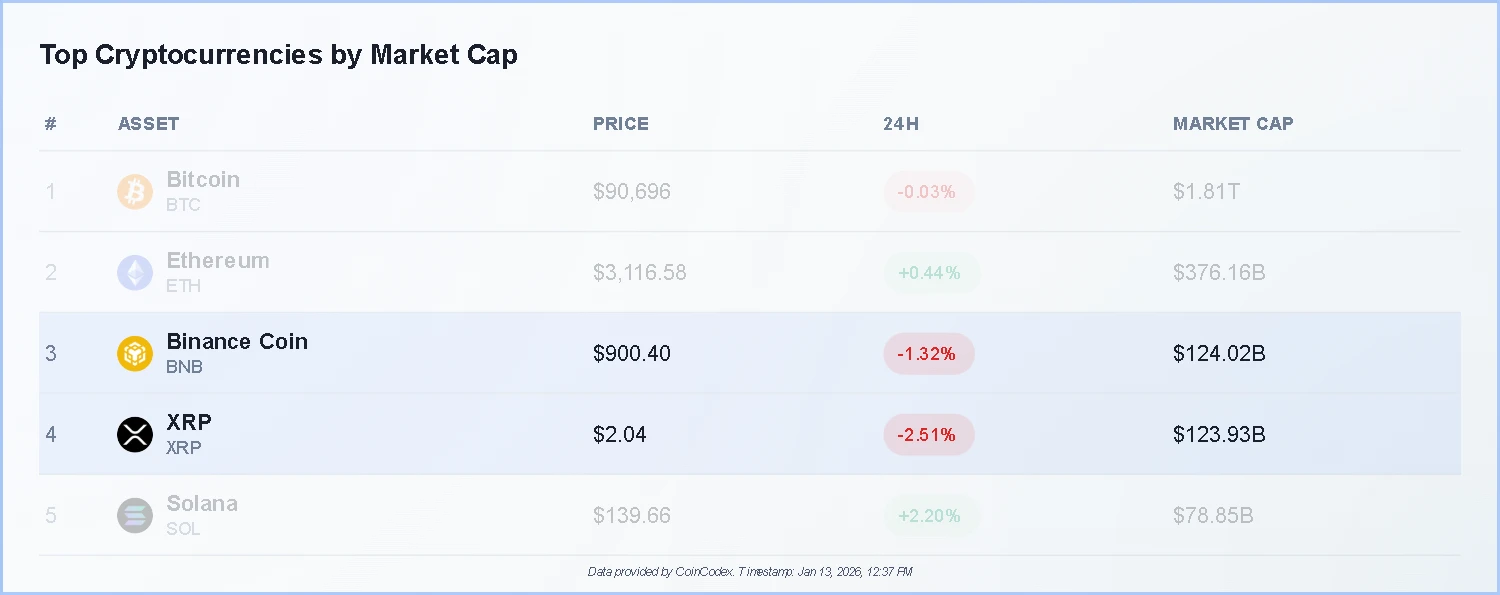Select the Solana asset name
Viewport: 1500px width, 595px height.
coord(202,504)
